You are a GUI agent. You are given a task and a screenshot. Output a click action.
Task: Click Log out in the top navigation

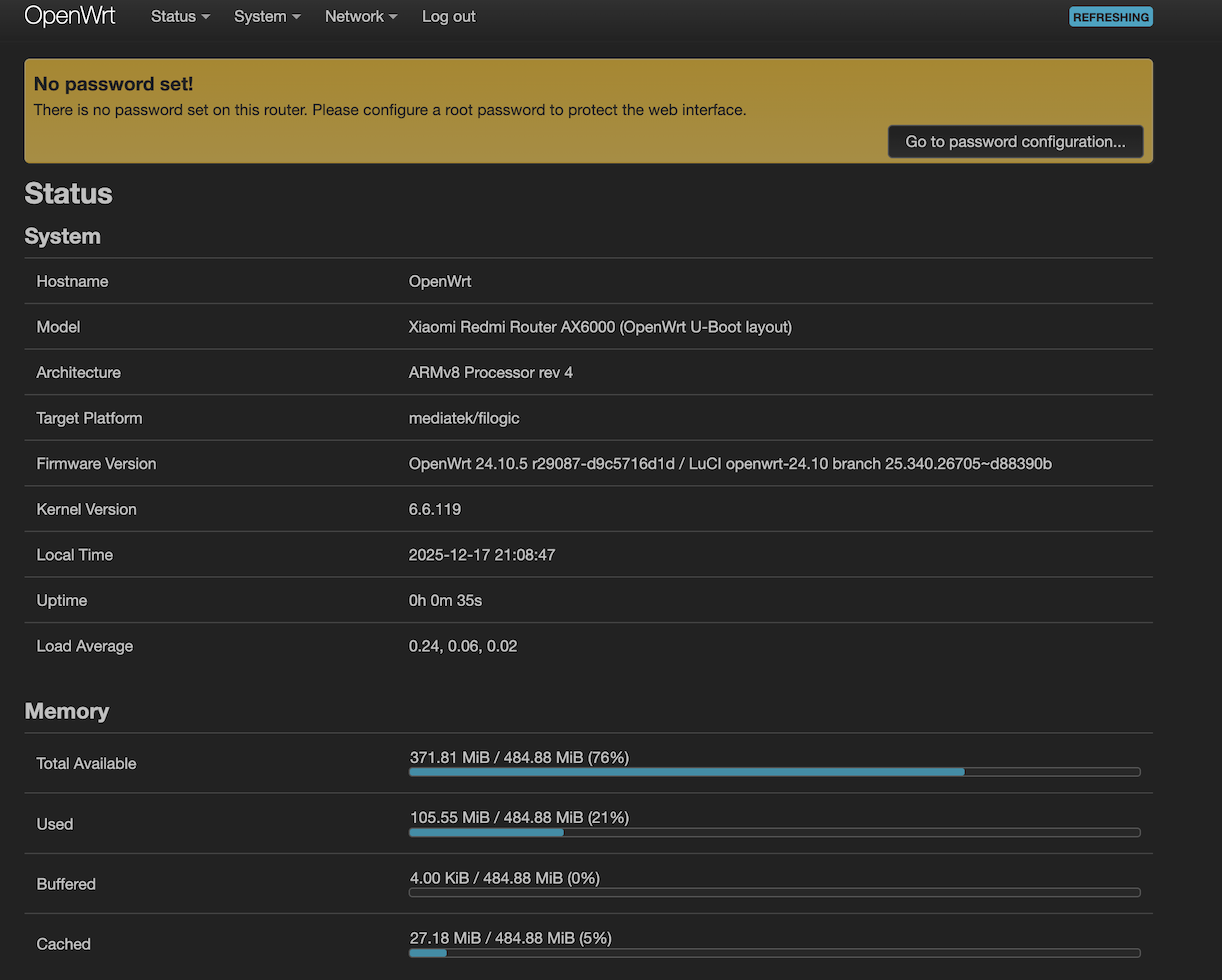point(448,17)
